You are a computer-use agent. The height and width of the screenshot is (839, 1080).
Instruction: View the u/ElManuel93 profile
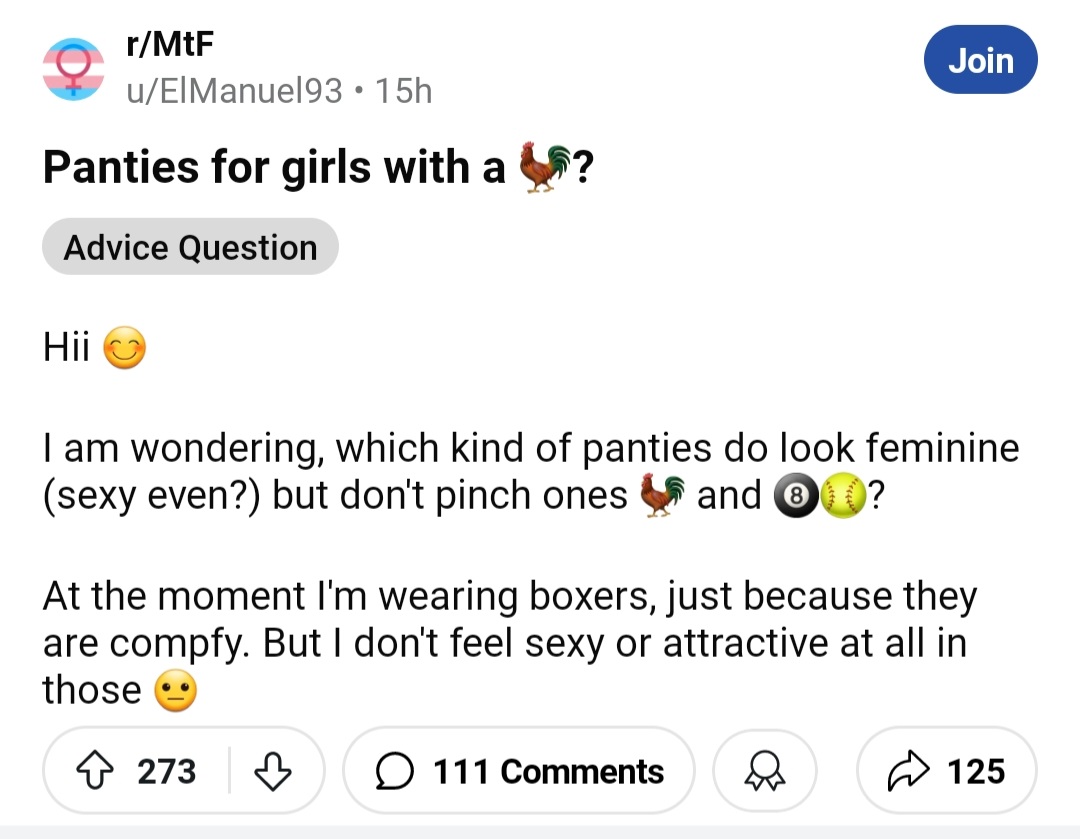click(x=234, y=91)
